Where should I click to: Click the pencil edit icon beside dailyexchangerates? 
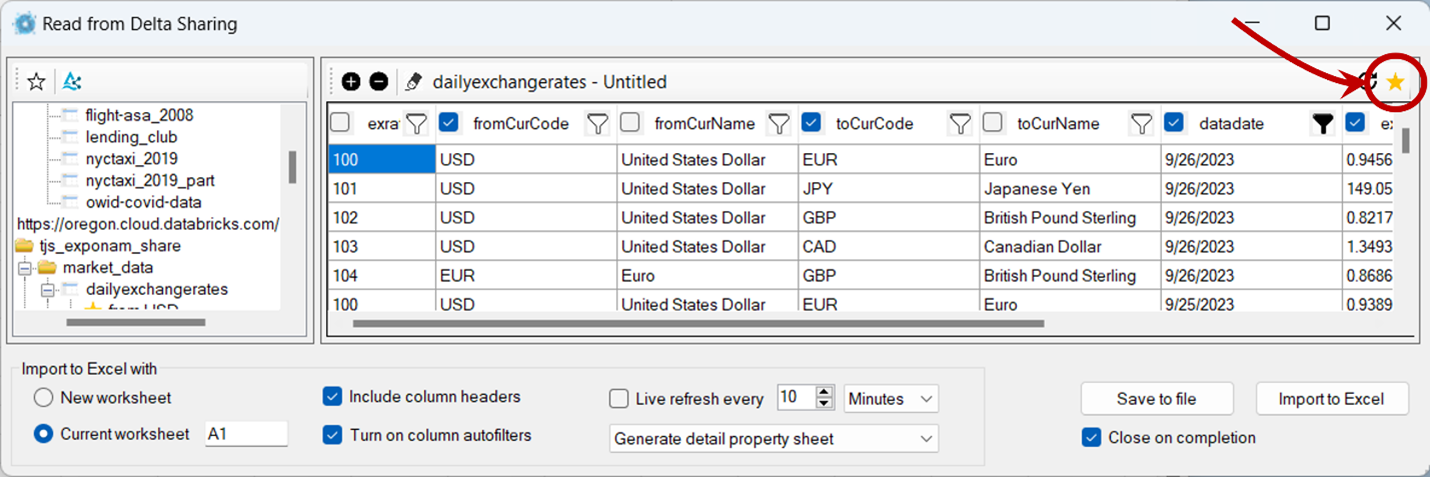413,82
